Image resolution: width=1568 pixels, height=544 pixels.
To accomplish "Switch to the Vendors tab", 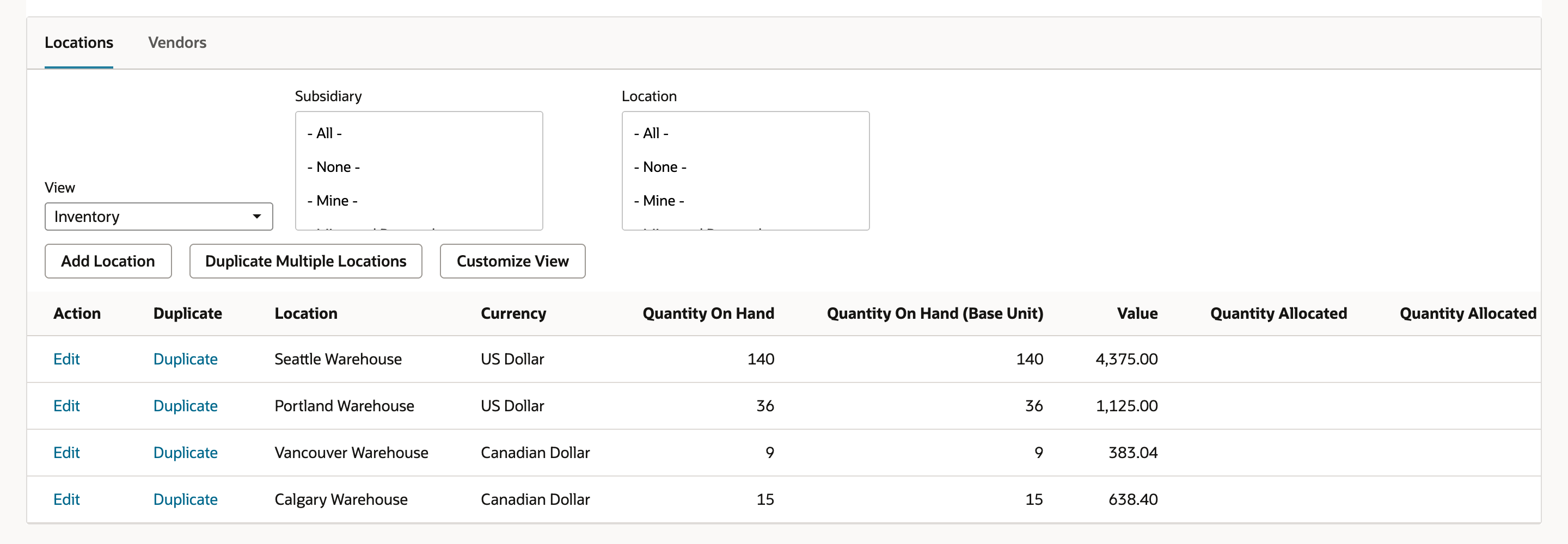I will pos(177,42).
